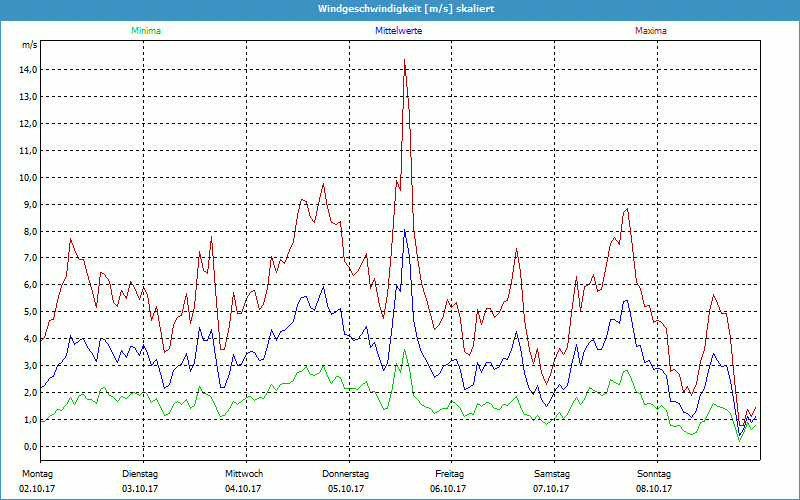Click the 7,0 y-axis value
800x500 pixels.
(x=31, y=258)
